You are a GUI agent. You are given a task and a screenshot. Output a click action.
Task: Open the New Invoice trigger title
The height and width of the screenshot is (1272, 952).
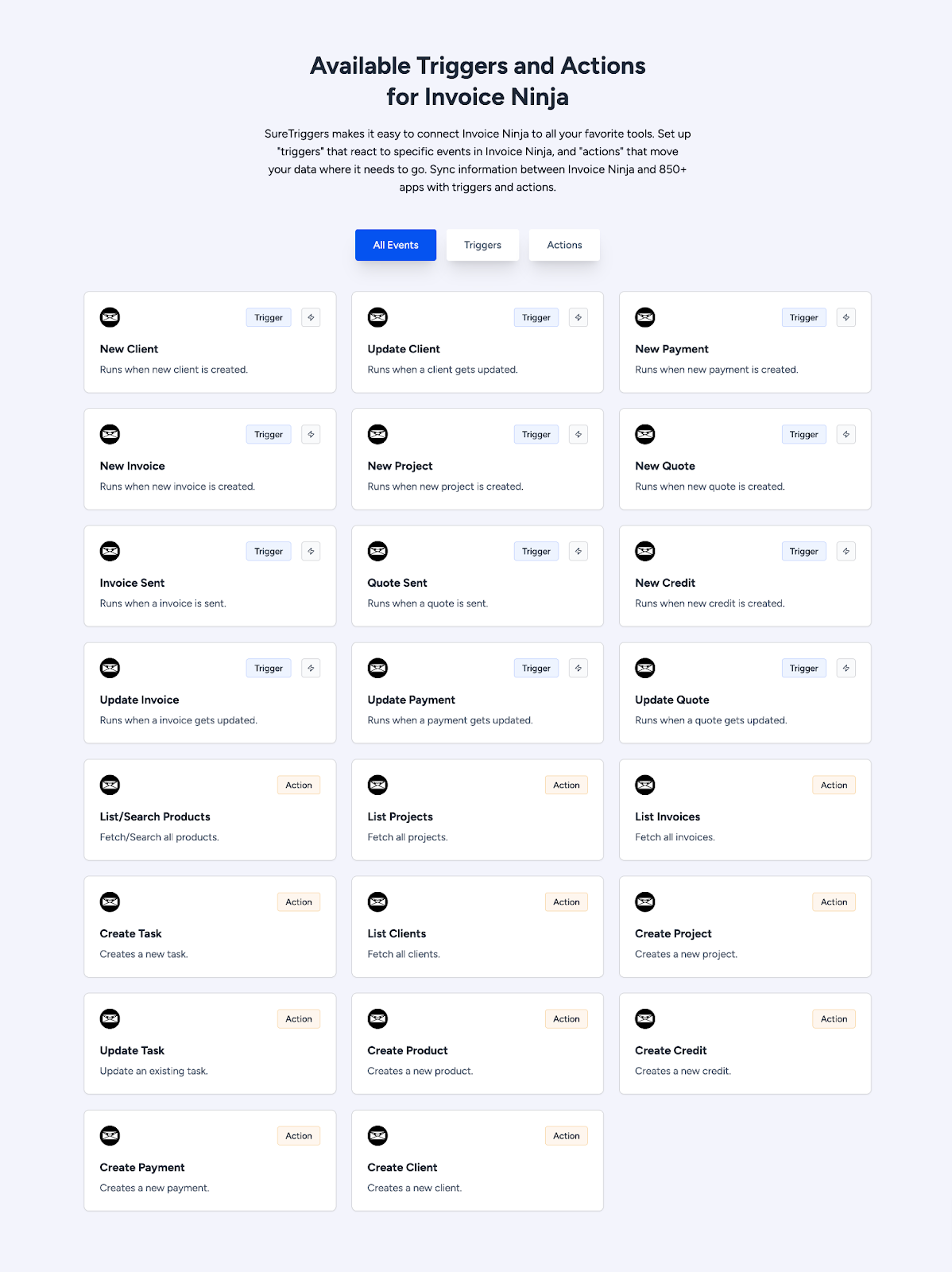point(133,466)
